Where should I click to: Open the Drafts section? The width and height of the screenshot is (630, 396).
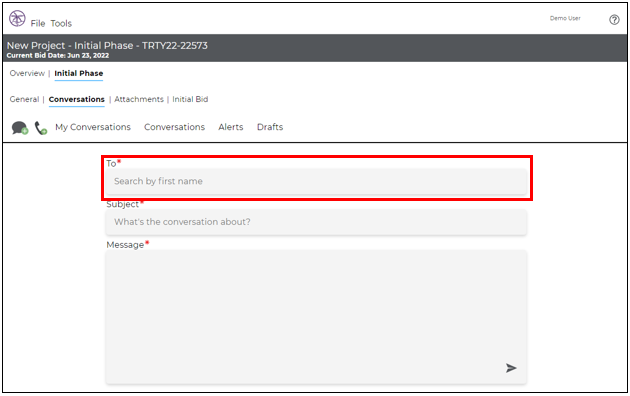coord(270,127)
